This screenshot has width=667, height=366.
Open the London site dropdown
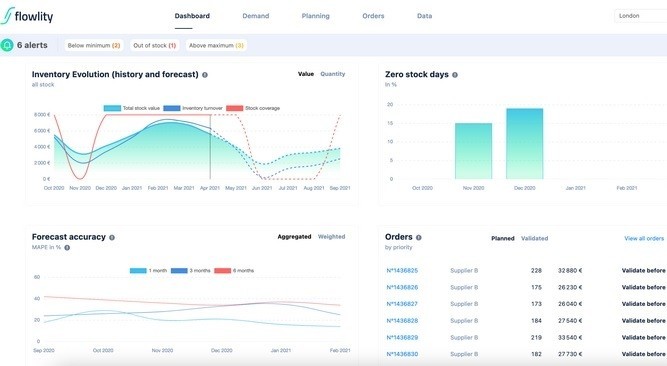pyautogui.click(x=641, y=16)
